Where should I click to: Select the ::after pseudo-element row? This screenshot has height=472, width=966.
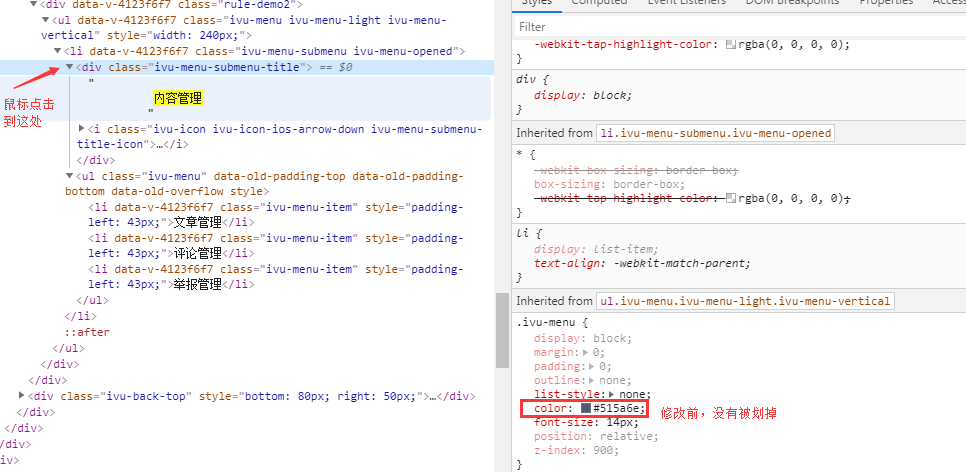(x=87, y=332)
